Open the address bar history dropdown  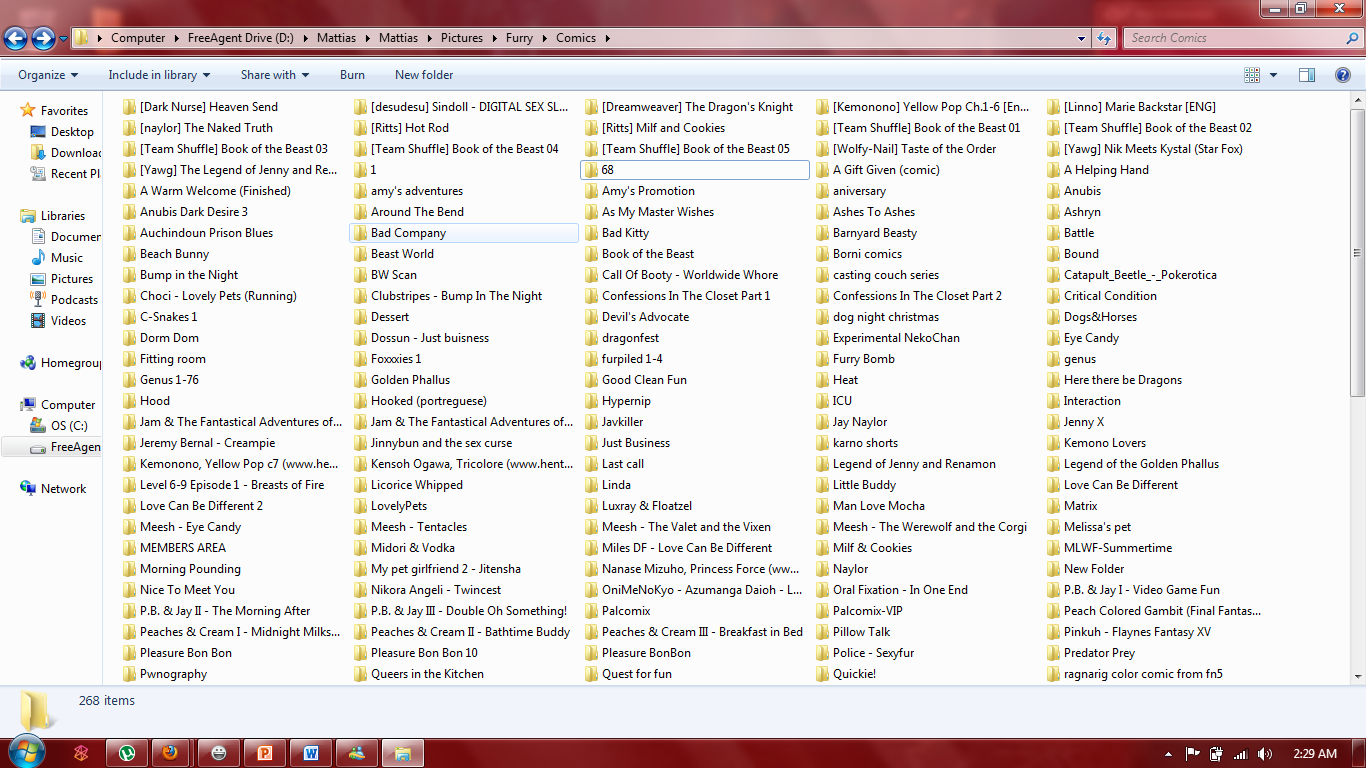pos(1082,38)
